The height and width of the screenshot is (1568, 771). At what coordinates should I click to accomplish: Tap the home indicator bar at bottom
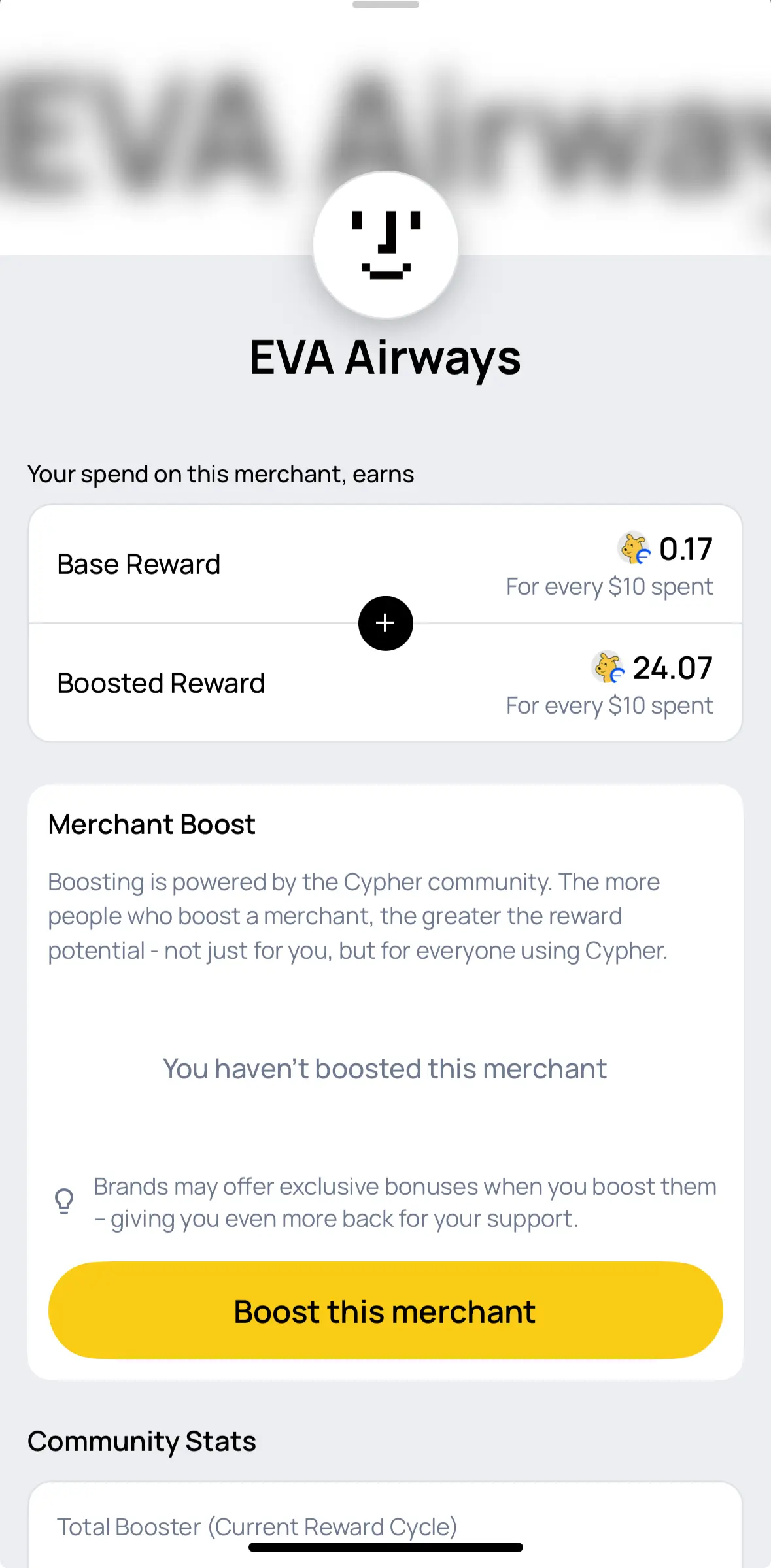click(x=385, y=1548)
